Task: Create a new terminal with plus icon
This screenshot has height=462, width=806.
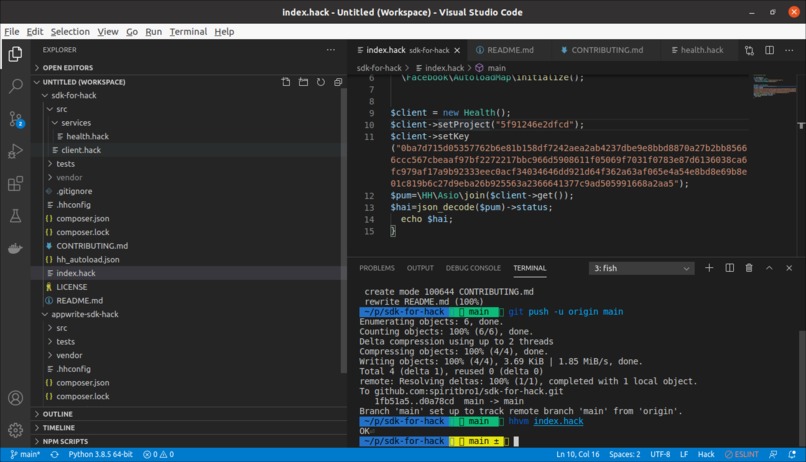Action: click(709, 268)
